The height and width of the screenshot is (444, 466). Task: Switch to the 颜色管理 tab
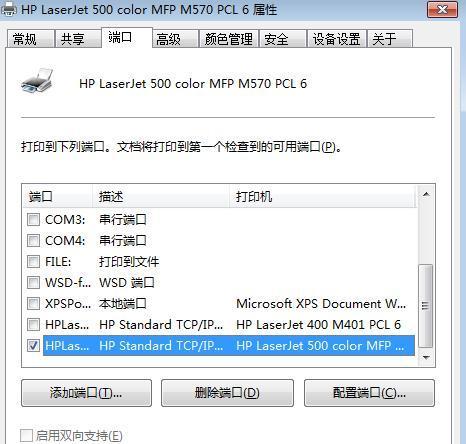click(x=229, y=39)
